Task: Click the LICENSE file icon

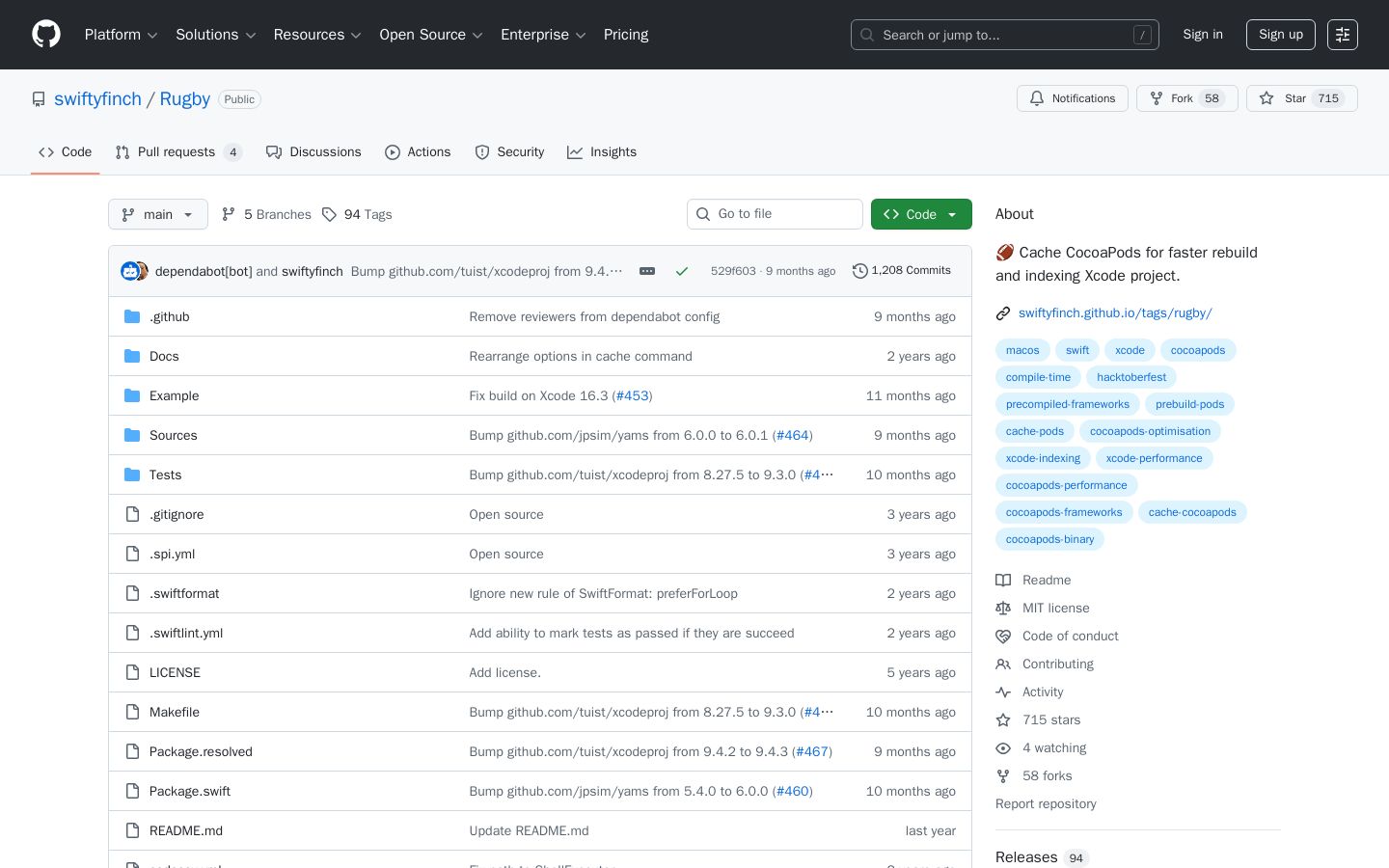Action: [132, 672]
